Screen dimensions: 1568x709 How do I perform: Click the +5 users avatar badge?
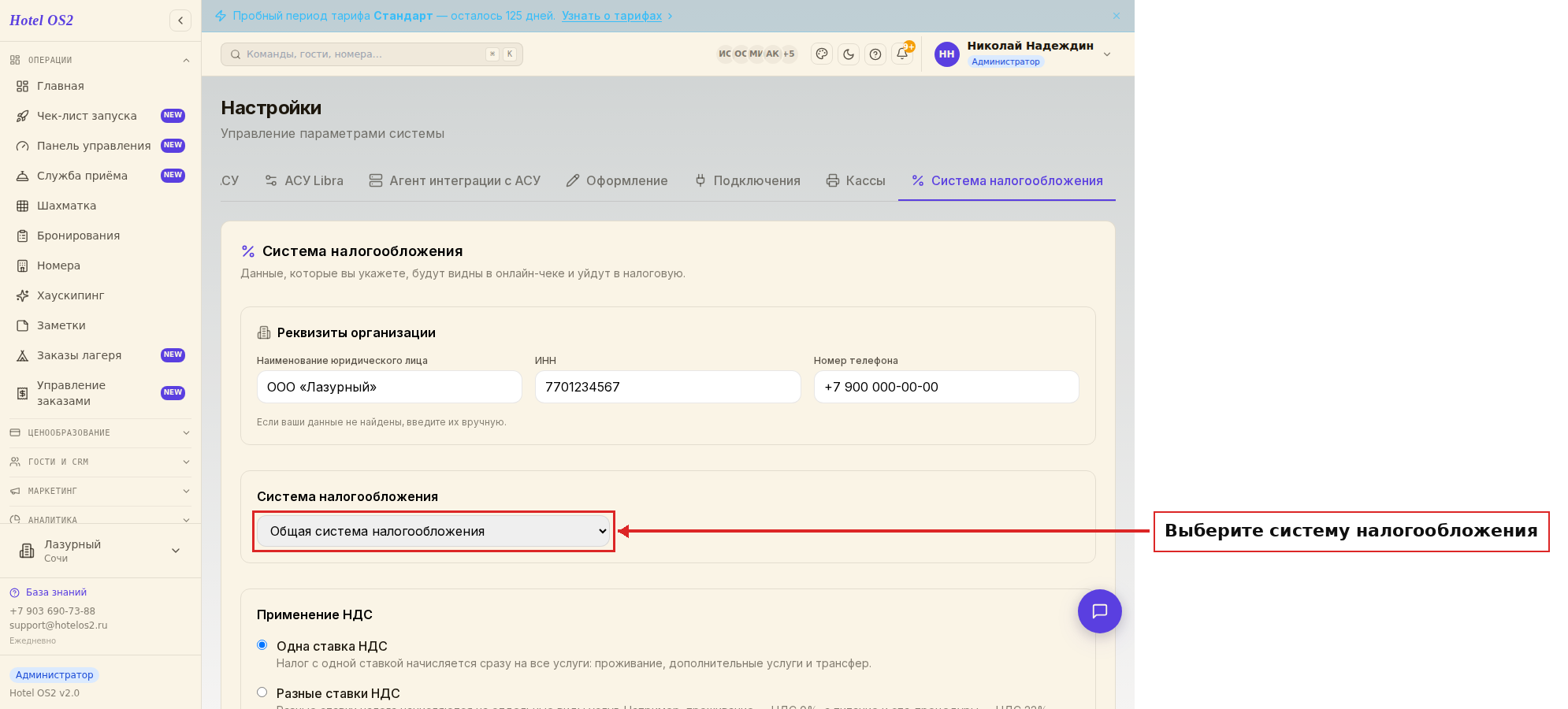click(x=789, y=54)
